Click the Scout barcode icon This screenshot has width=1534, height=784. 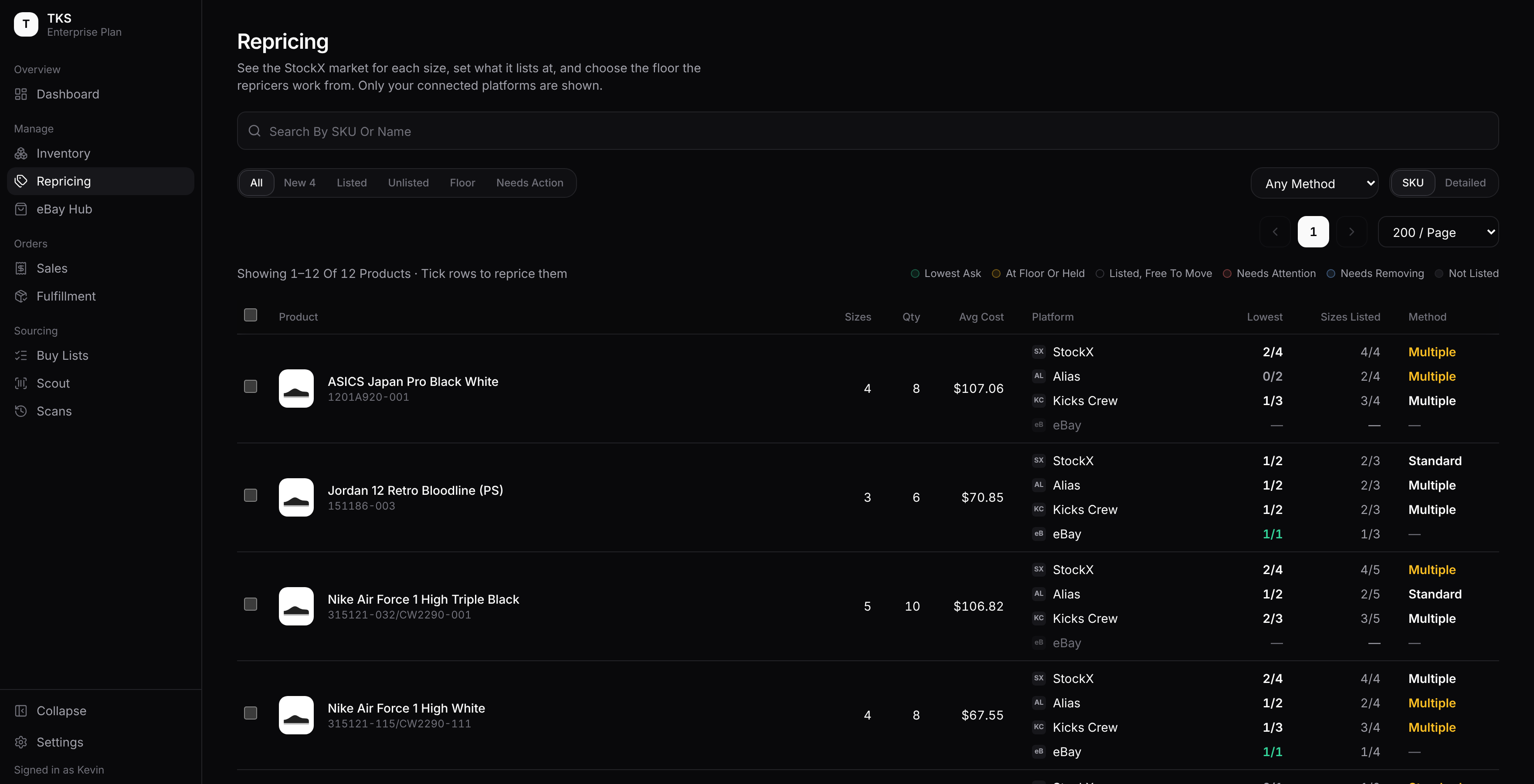coord(21,383)
